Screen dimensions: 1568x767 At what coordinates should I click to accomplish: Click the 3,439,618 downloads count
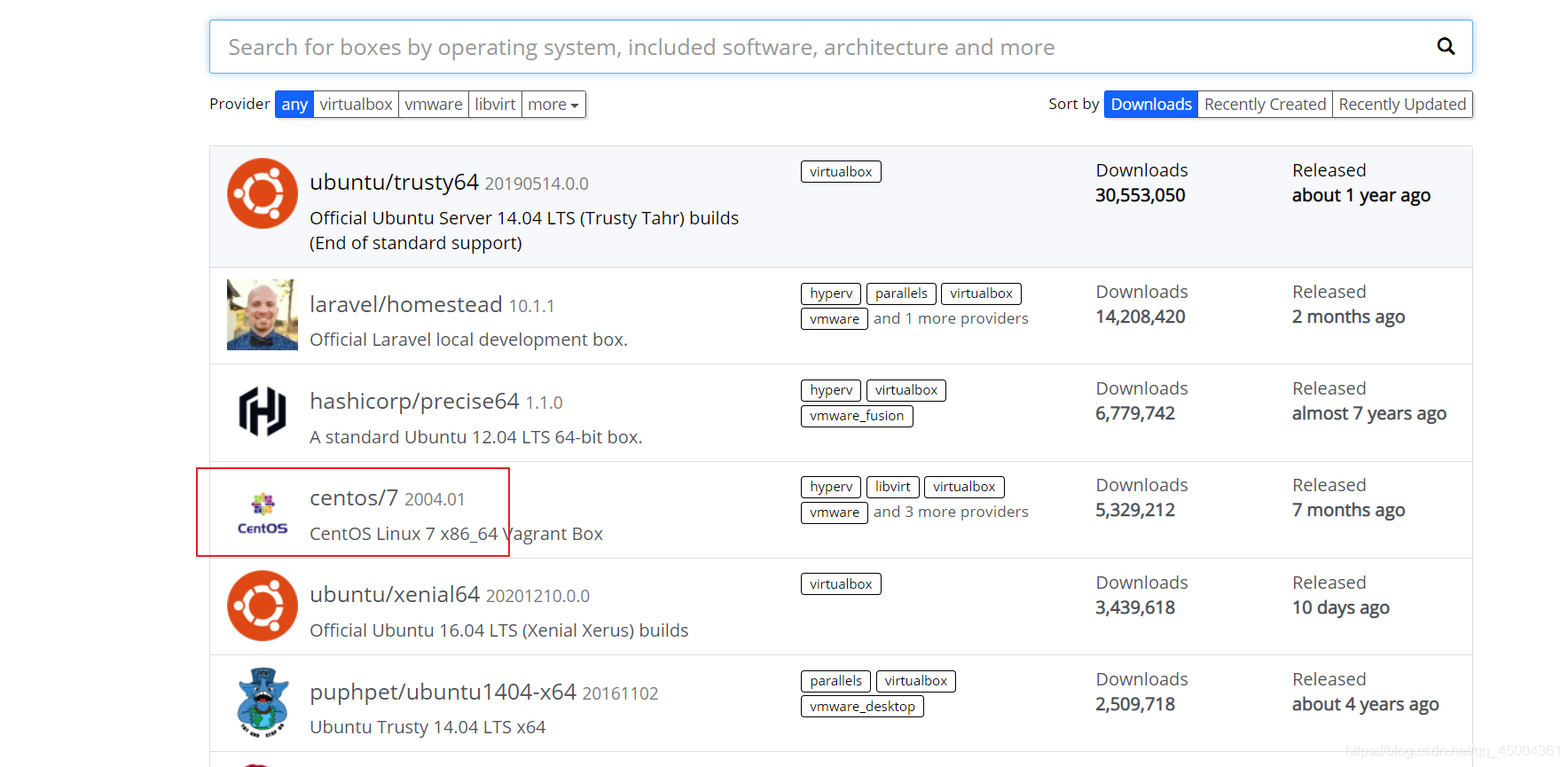1135,607
